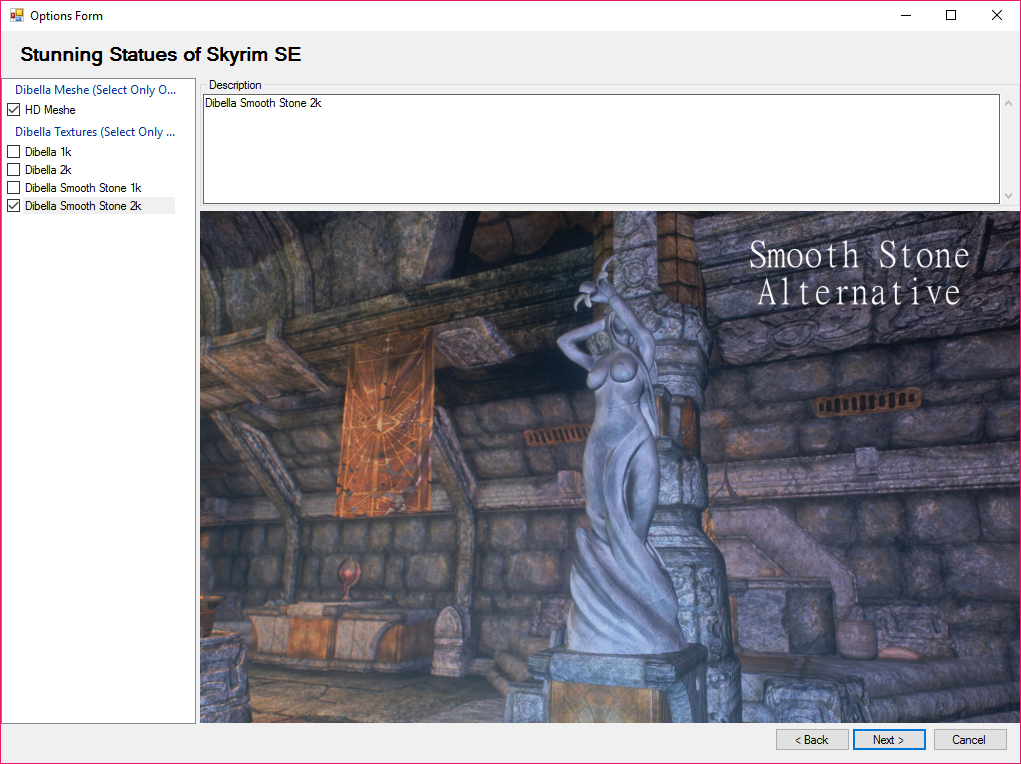Click the Options Form window icon
This screenshot has width=1021, height=764.
pos(16,15)
